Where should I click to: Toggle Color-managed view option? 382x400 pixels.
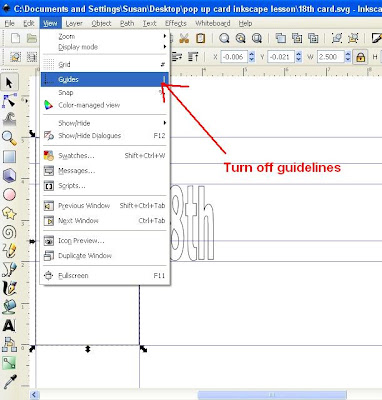[x=105, y=105]
